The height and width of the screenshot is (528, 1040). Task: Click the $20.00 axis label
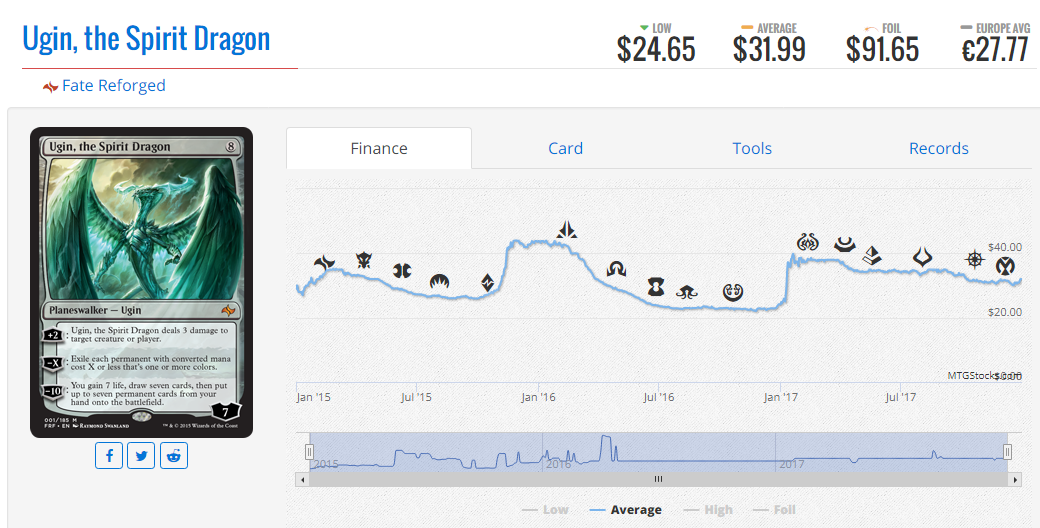pyautogui.click(x=1005, y=312)
